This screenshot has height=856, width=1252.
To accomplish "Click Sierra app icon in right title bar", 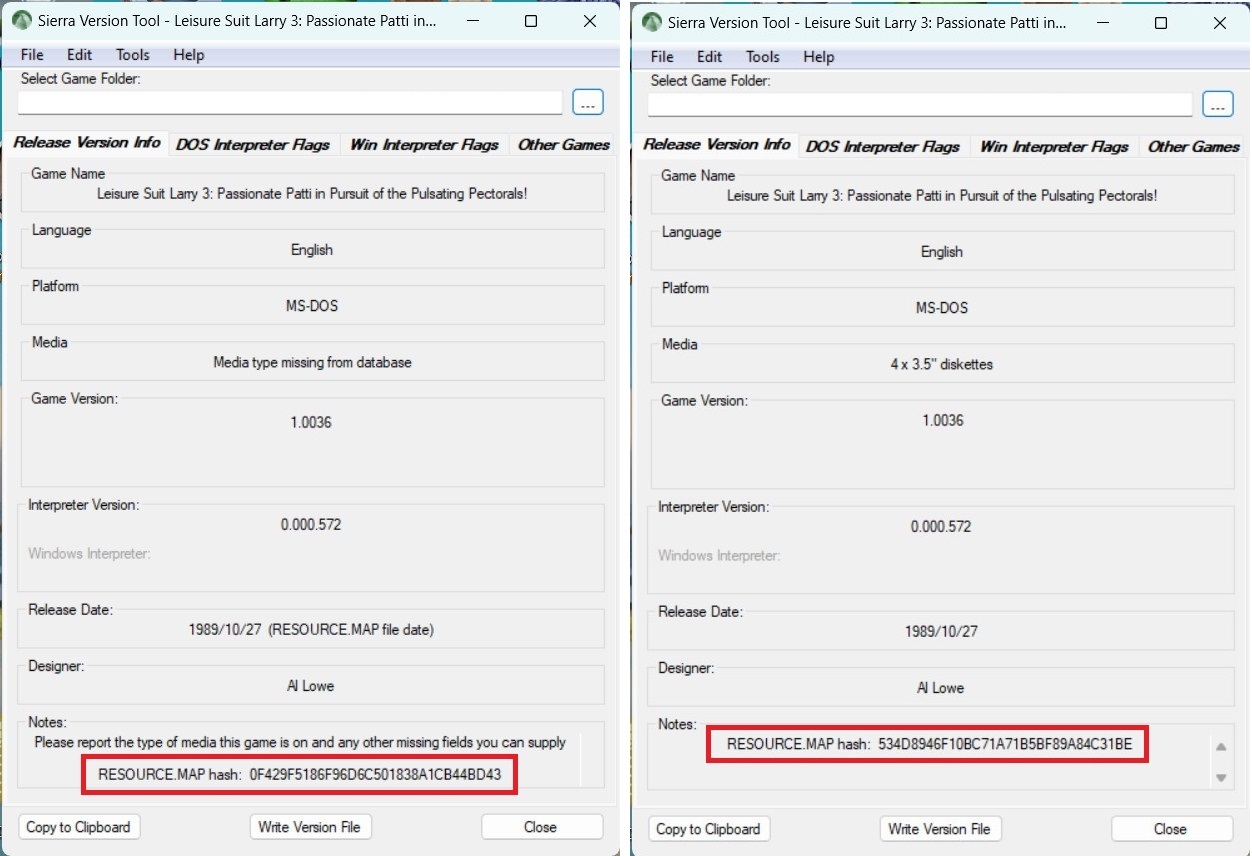I will [652, 22].
